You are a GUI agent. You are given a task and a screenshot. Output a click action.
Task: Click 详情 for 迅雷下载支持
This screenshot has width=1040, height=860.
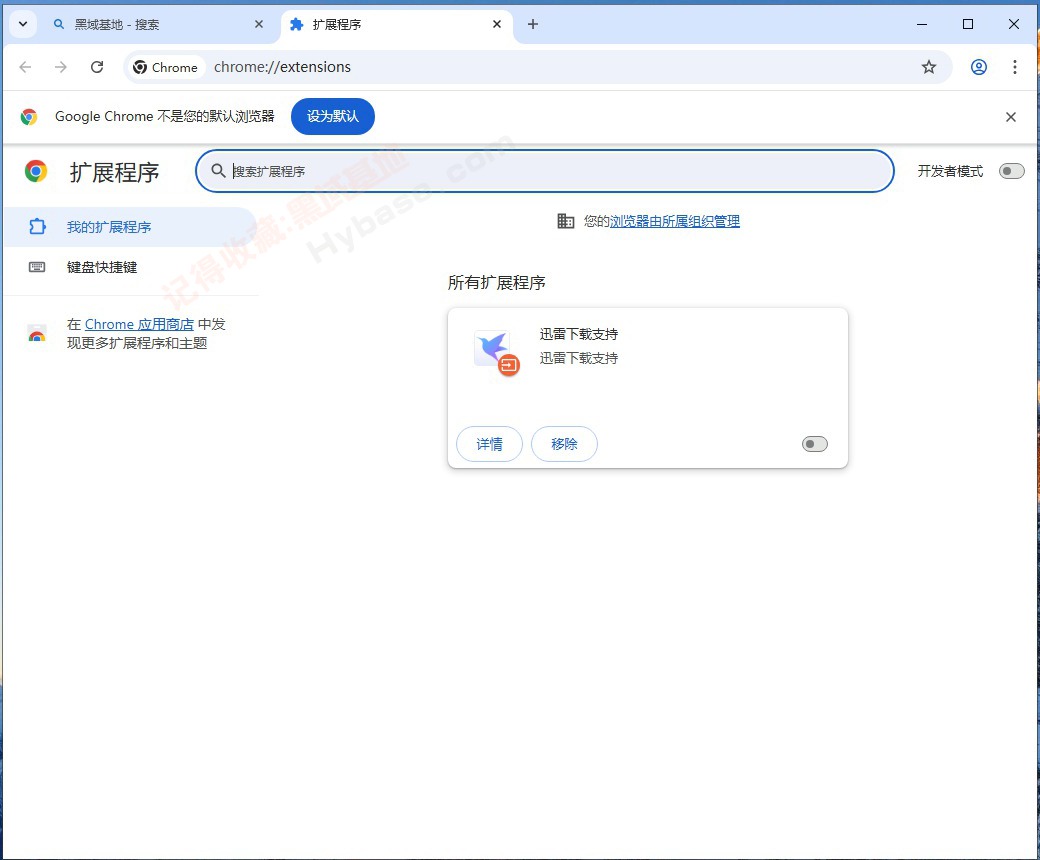tap(489, 444)
